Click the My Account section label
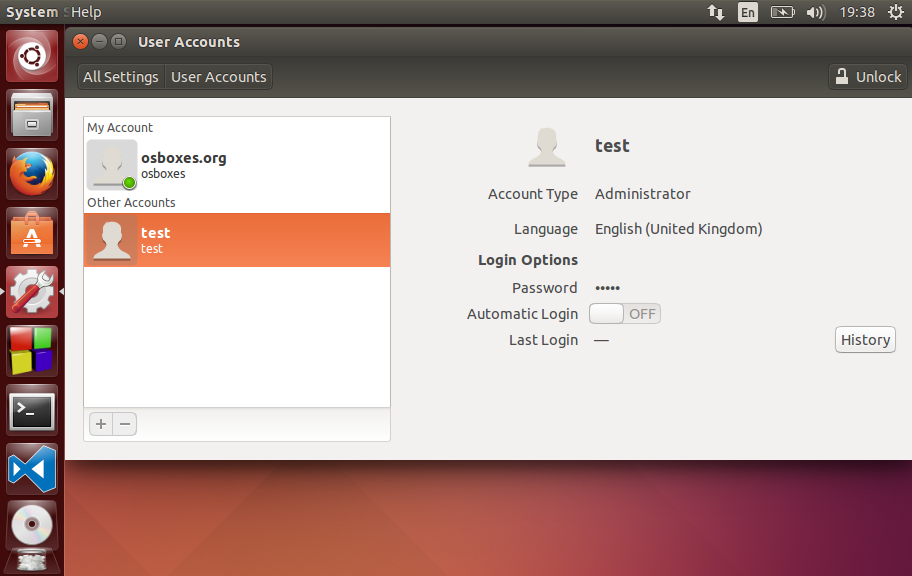The width and height of the screenshot is (912, 576). click(x=120, y=127)
